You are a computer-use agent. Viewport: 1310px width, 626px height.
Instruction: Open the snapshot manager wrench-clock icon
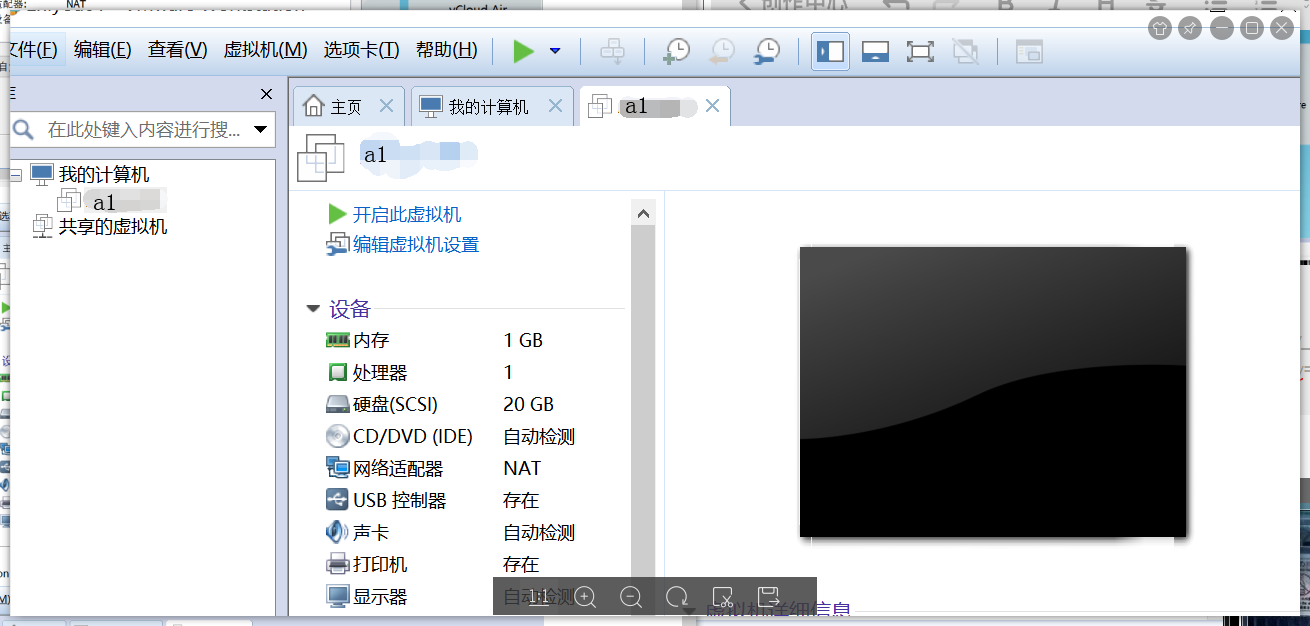(x=767, y=51)
